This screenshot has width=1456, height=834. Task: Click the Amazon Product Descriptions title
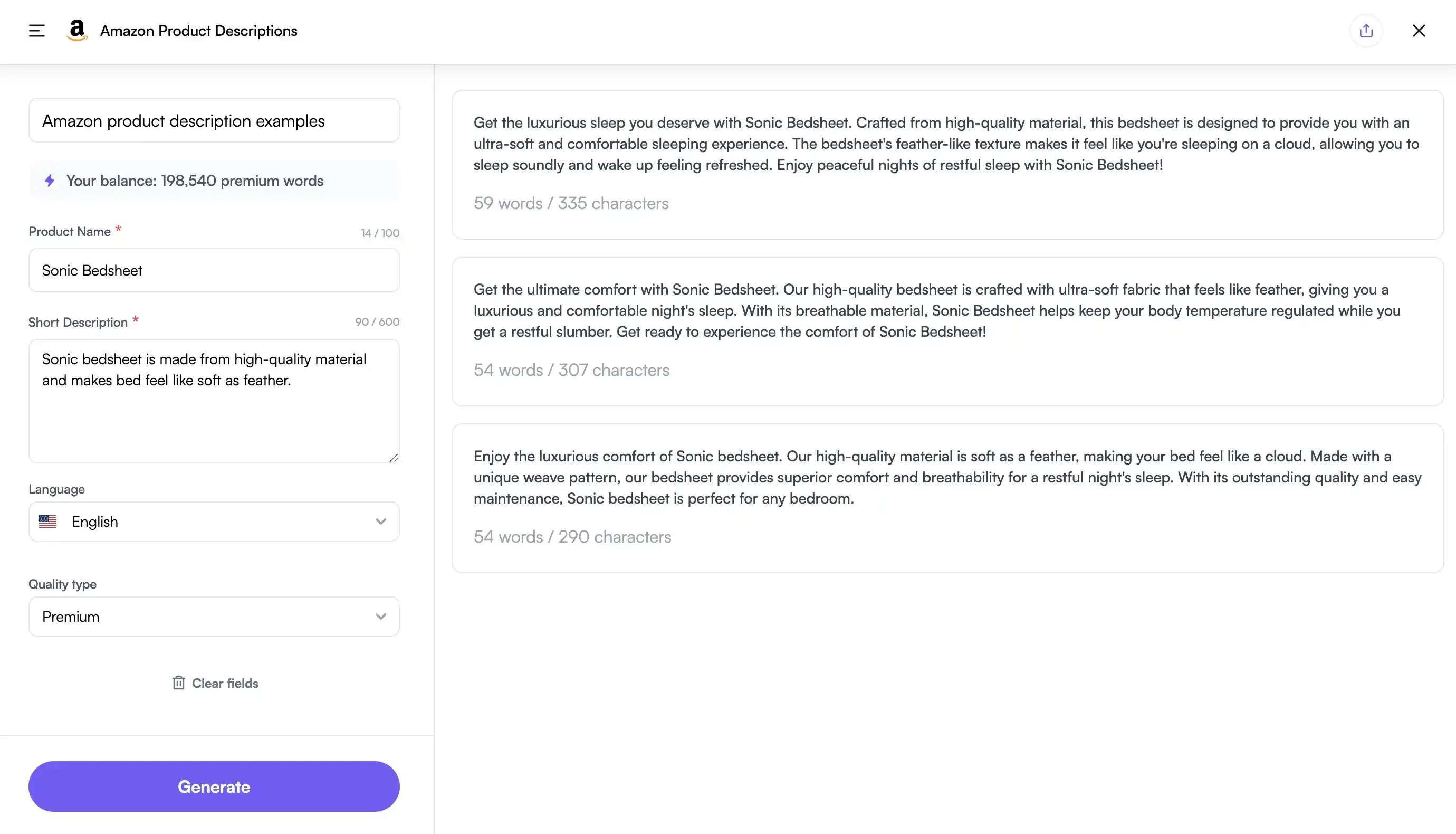198,31
